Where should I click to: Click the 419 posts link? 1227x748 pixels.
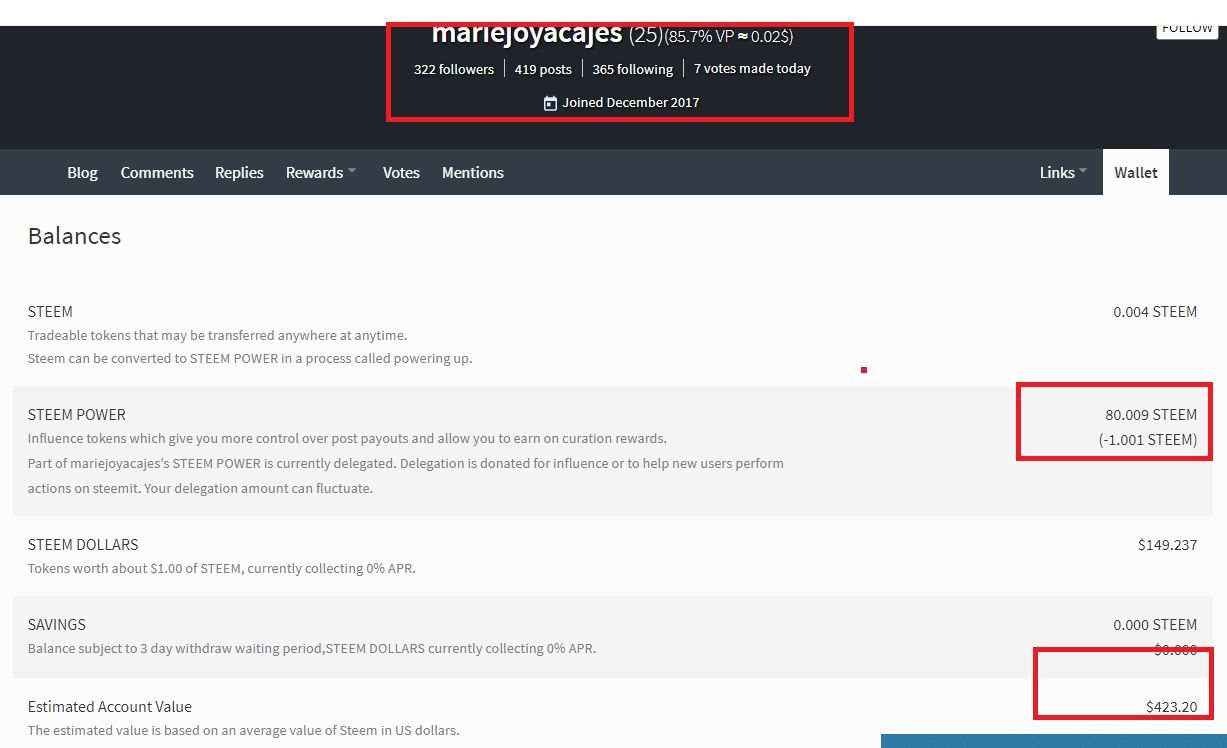pos(543,69)
